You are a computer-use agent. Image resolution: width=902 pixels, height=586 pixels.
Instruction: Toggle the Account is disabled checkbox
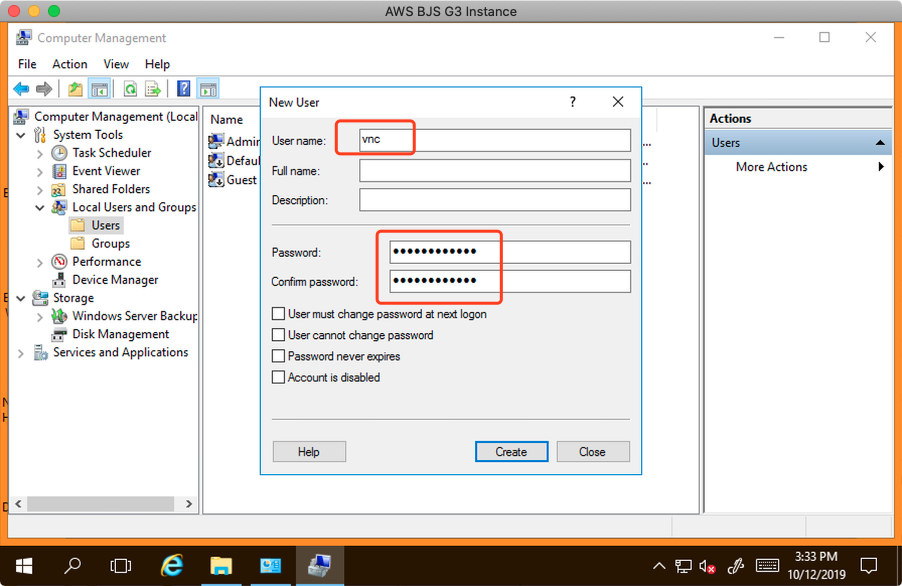tap(279, 377)
